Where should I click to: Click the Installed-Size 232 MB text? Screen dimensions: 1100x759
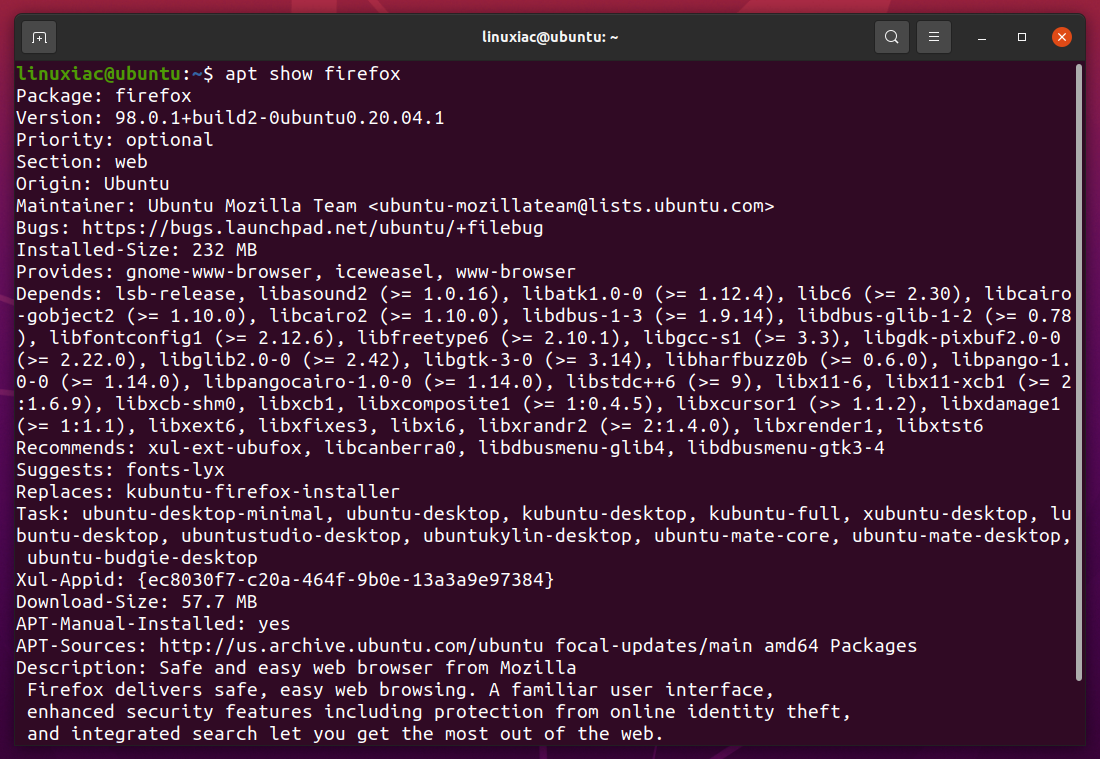click(137, 250)
